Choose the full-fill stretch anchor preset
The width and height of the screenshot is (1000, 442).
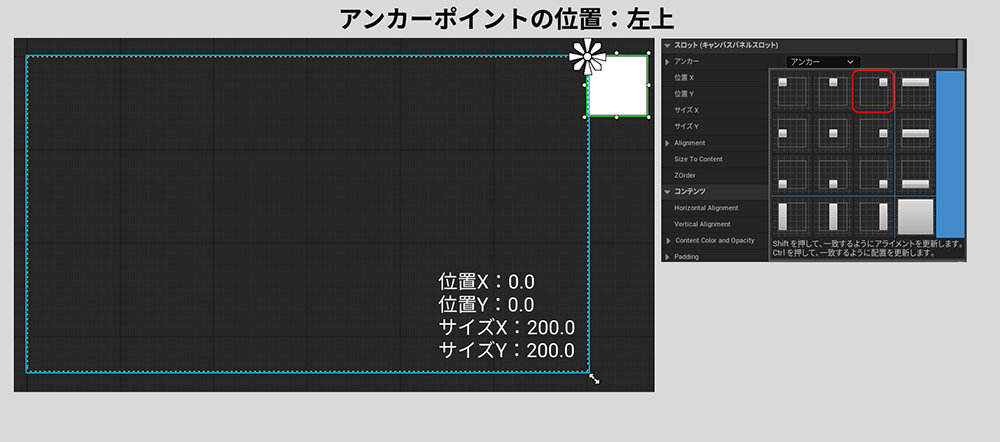pos(916,216)
